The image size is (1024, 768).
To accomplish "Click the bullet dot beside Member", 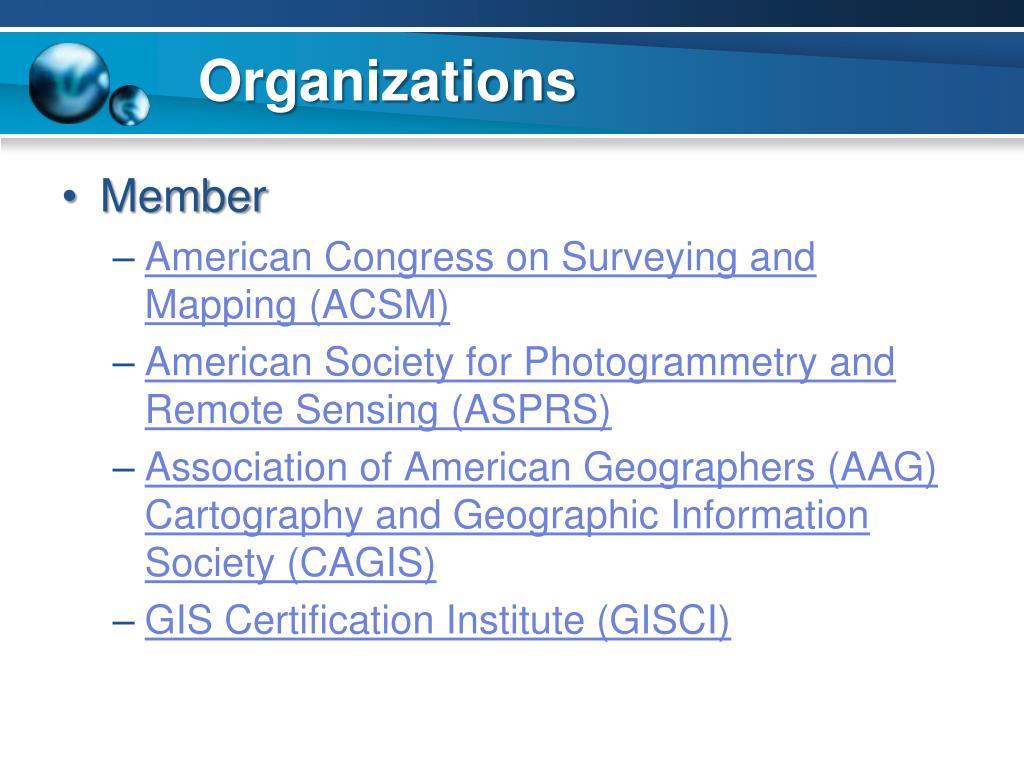I will pos(70,197).
